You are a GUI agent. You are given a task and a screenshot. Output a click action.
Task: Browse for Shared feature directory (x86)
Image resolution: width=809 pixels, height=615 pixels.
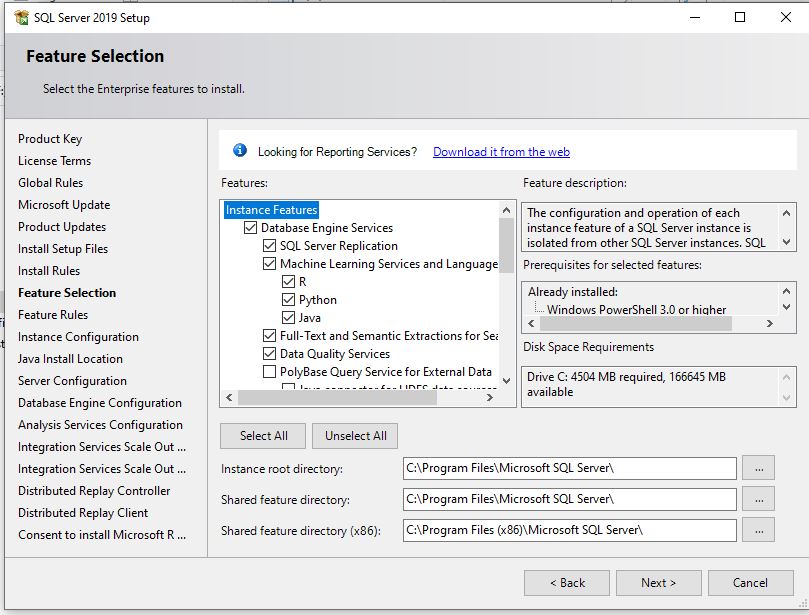(x=760, y=530)
